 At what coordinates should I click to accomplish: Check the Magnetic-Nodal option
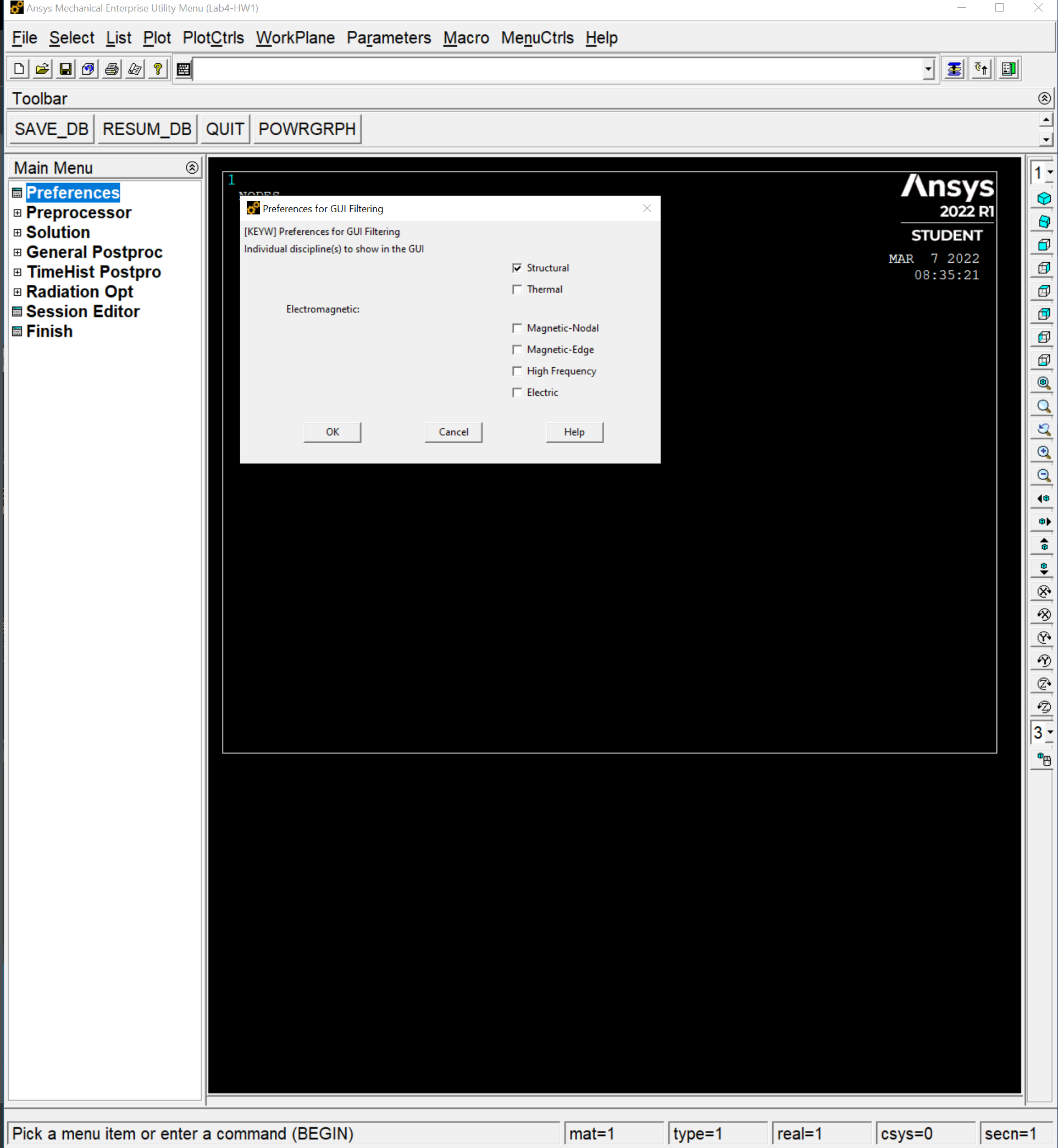[x=517, y=328]
